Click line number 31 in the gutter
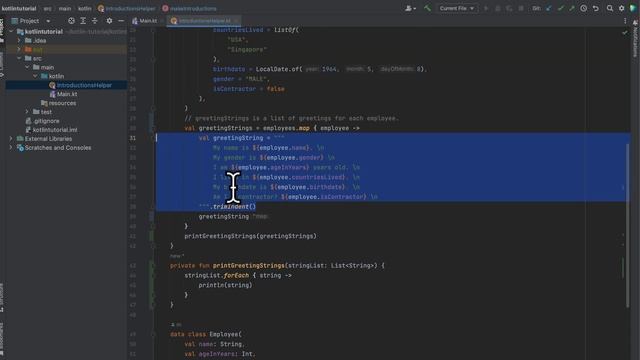This screenshot has height=360, width=640. pyautogui.click(x=133, y=138)
